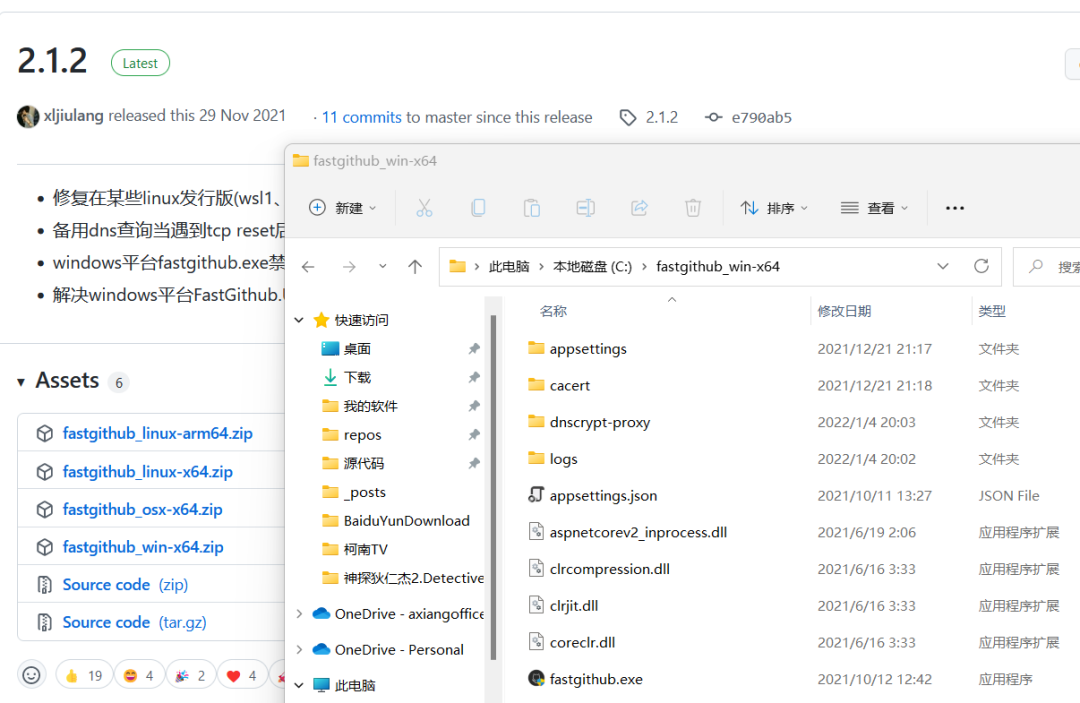The width and height of the screenshot is (1080, 703).
Task: Click the Share icon in Explorer toolbar
Action: (x=639, y=208)
